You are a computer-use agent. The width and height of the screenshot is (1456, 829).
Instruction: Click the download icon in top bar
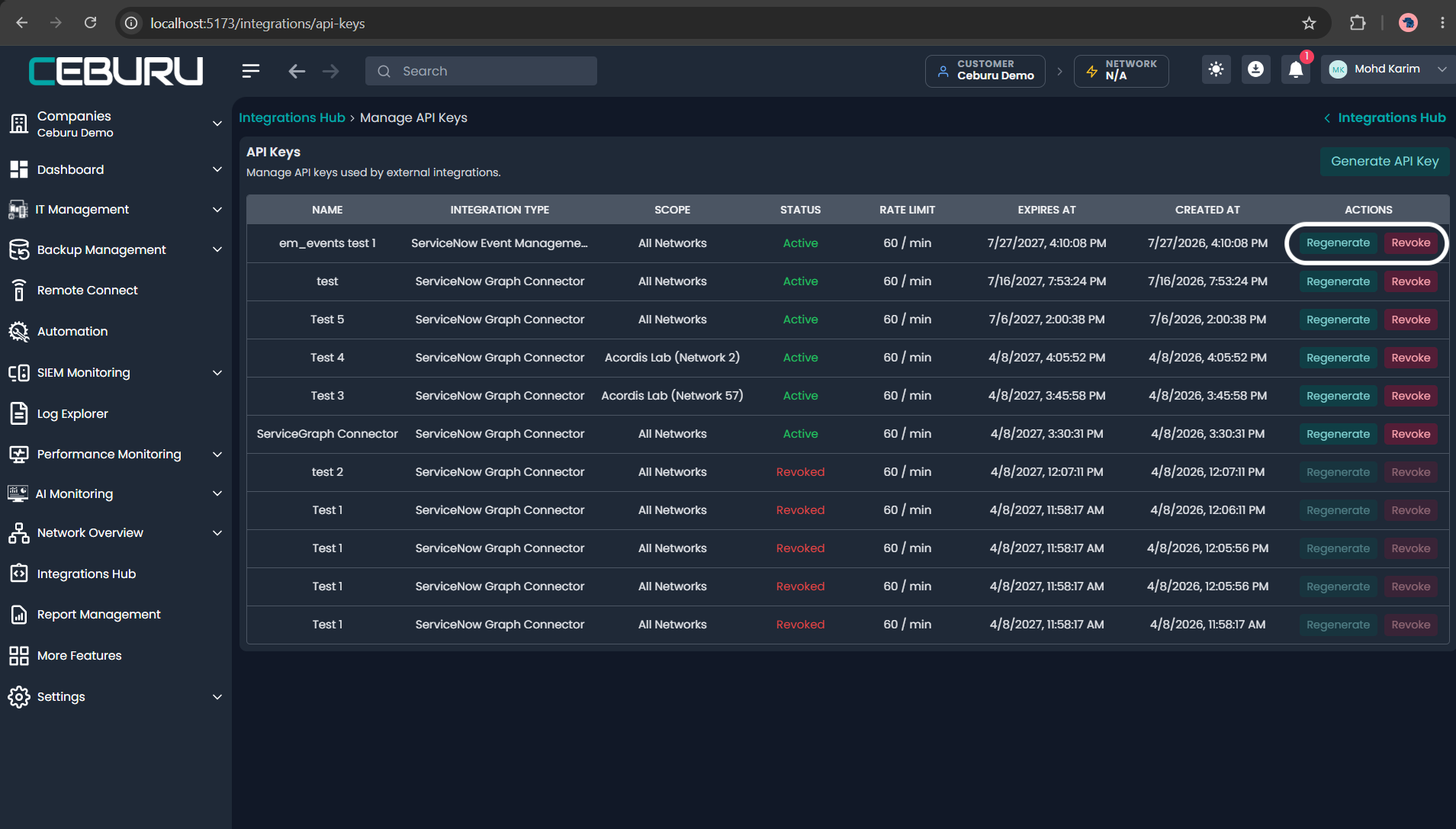point(1255,70)
